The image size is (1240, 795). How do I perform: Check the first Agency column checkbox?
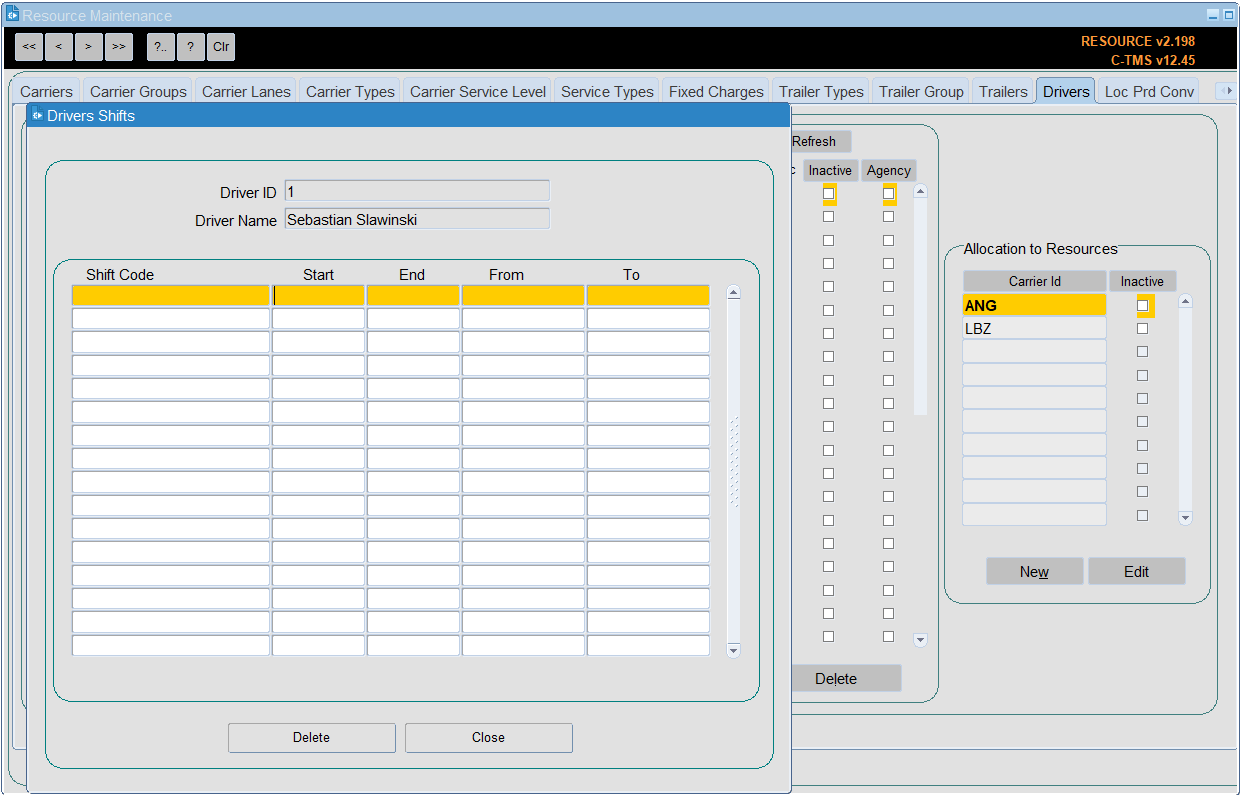(888, 193)
